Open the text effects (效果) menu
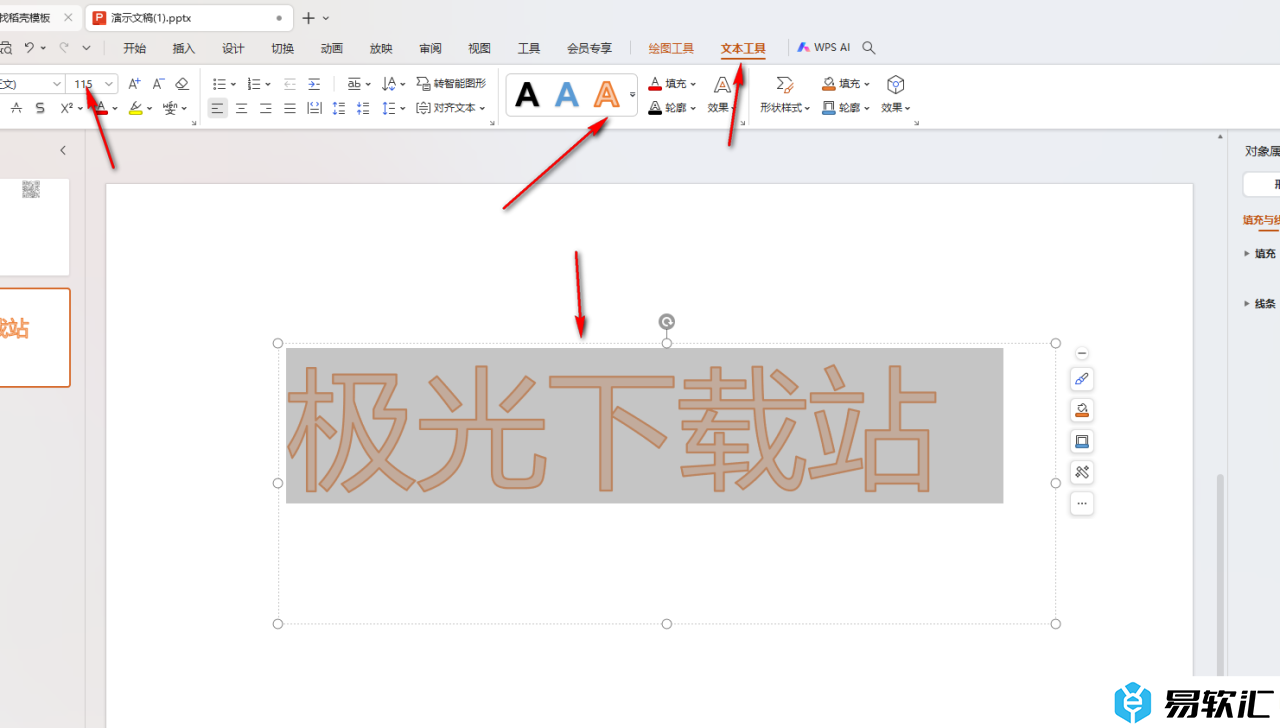This screenshot has width=1280, height=728. (x=722, y=95)
